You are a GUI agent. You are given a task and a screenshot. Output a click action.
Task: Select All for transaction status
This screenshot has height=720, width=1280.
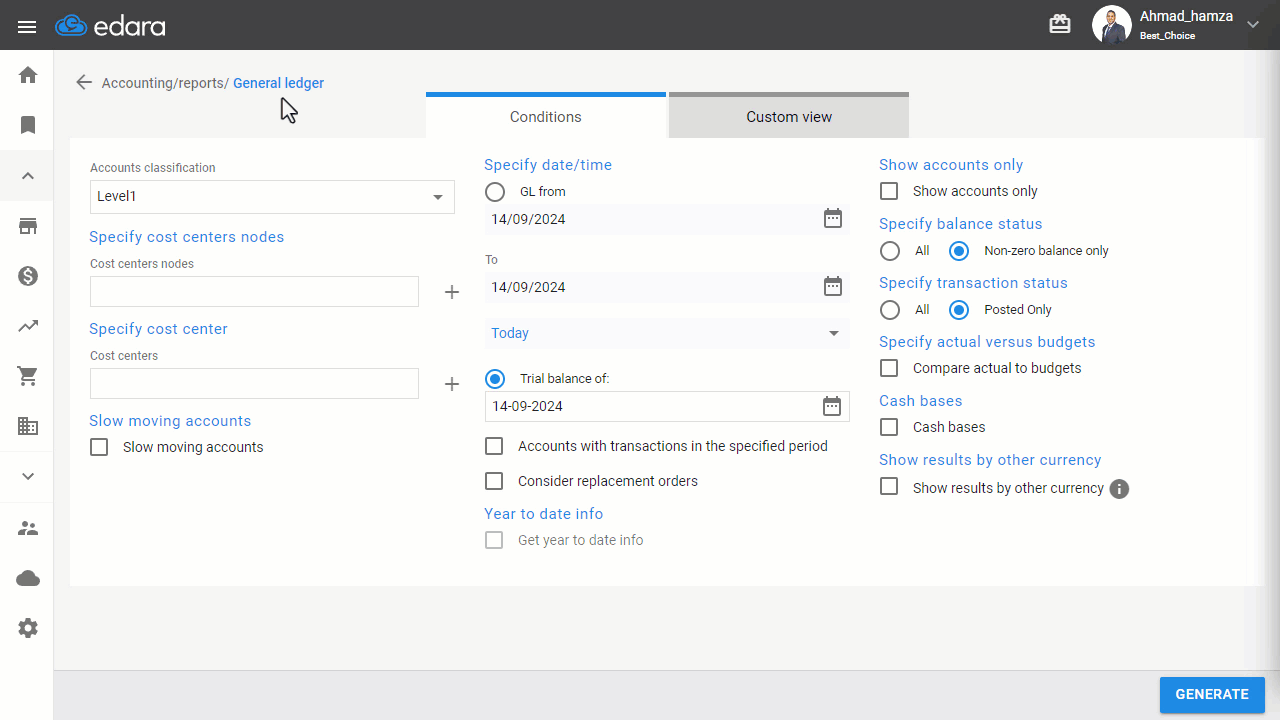pos(890,310)
